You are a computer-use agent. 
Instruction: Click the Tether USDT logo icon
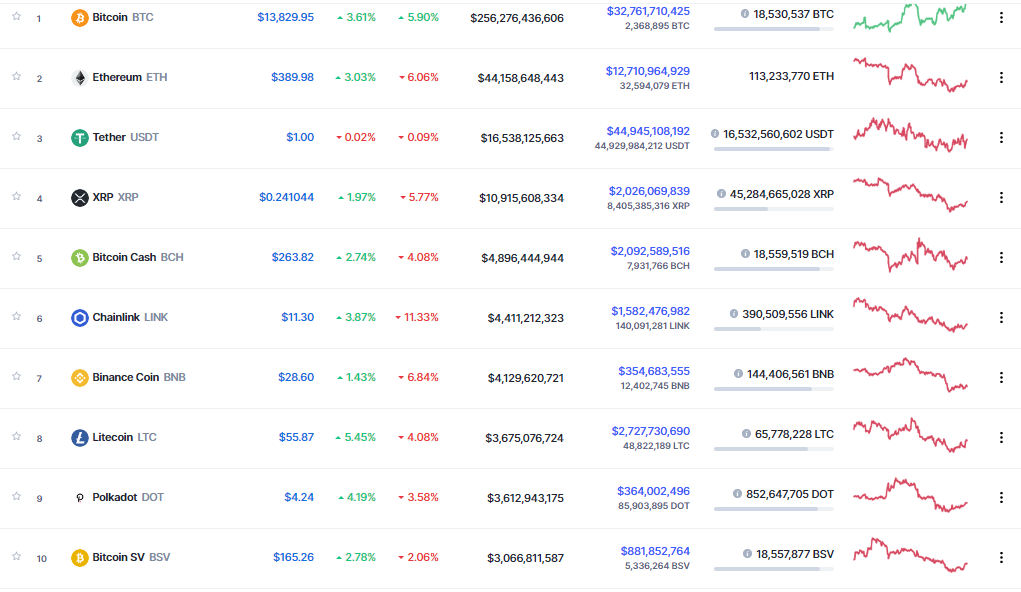click(79, 137)
